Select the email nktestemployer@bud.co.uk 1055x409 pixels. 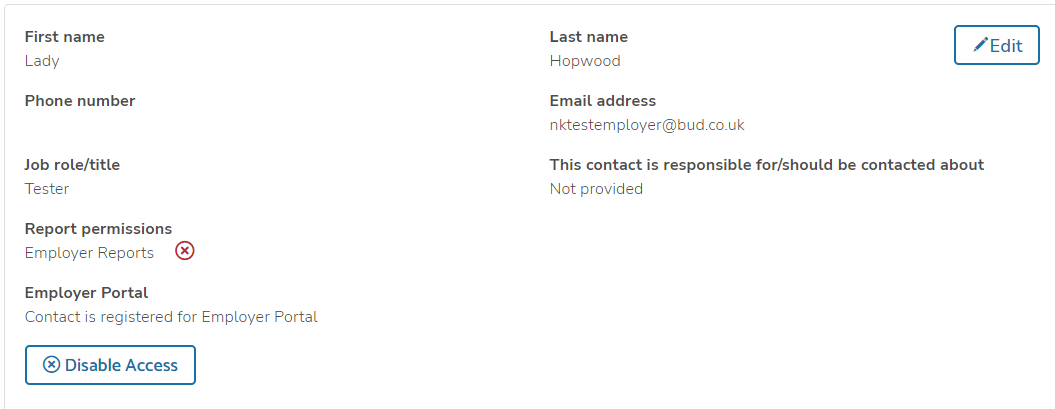coord(647,125)
